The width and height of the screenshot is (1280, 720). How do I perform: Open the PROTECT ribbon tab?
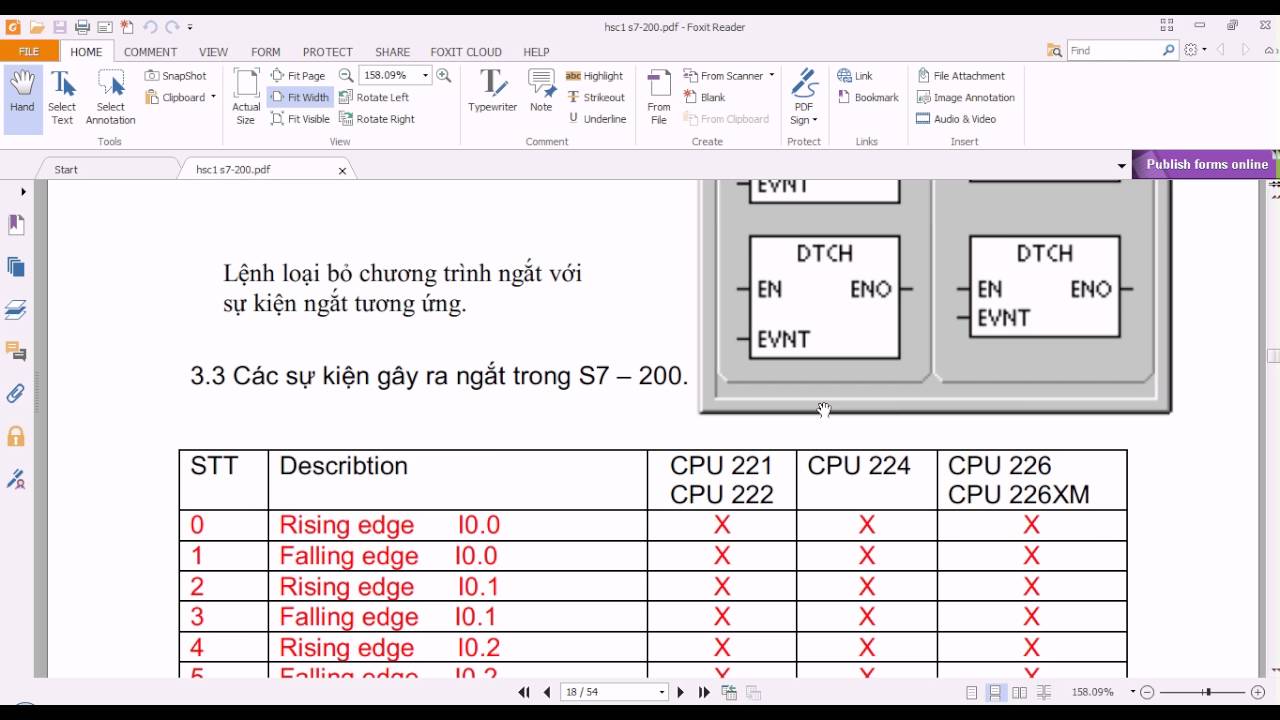coord(328,52)
